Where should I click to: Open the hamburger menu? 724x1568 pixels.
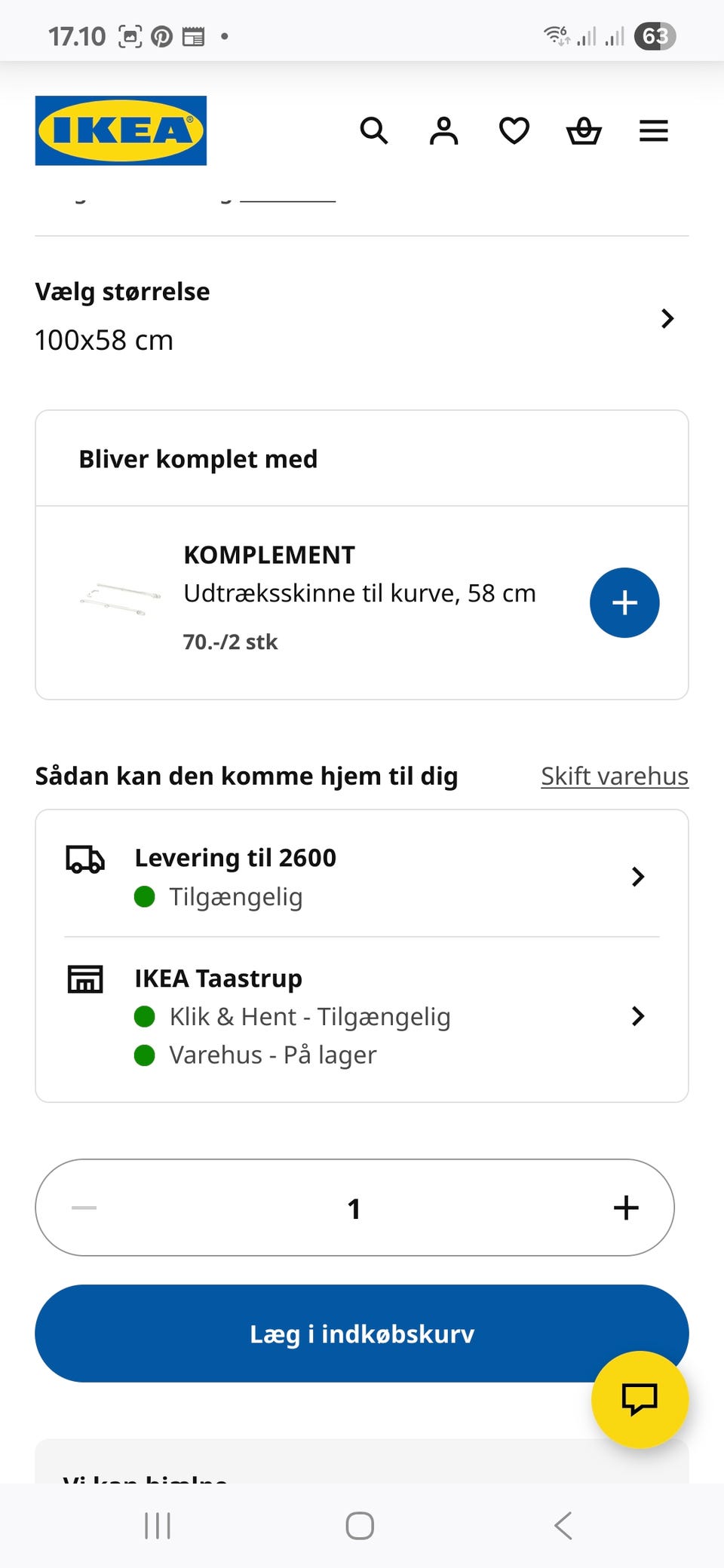point(653,130)
